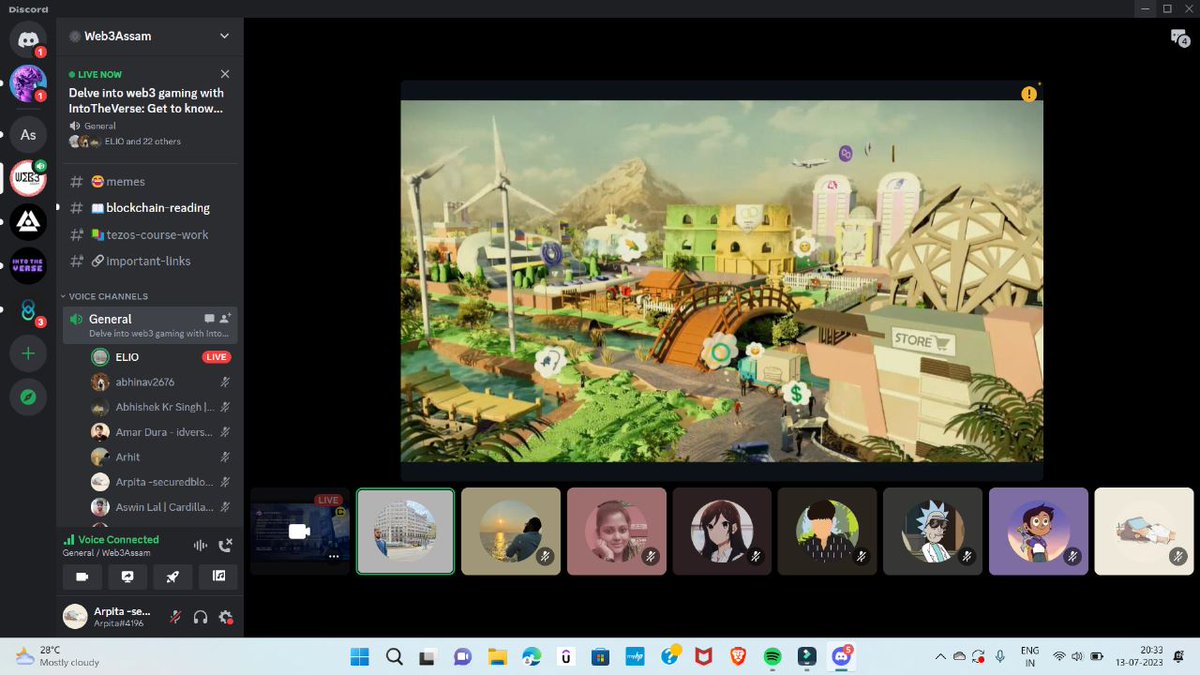This screenshot has height=675, width=1200.
Task: Open the blockchain-reading channel
Action: [150, 208]
